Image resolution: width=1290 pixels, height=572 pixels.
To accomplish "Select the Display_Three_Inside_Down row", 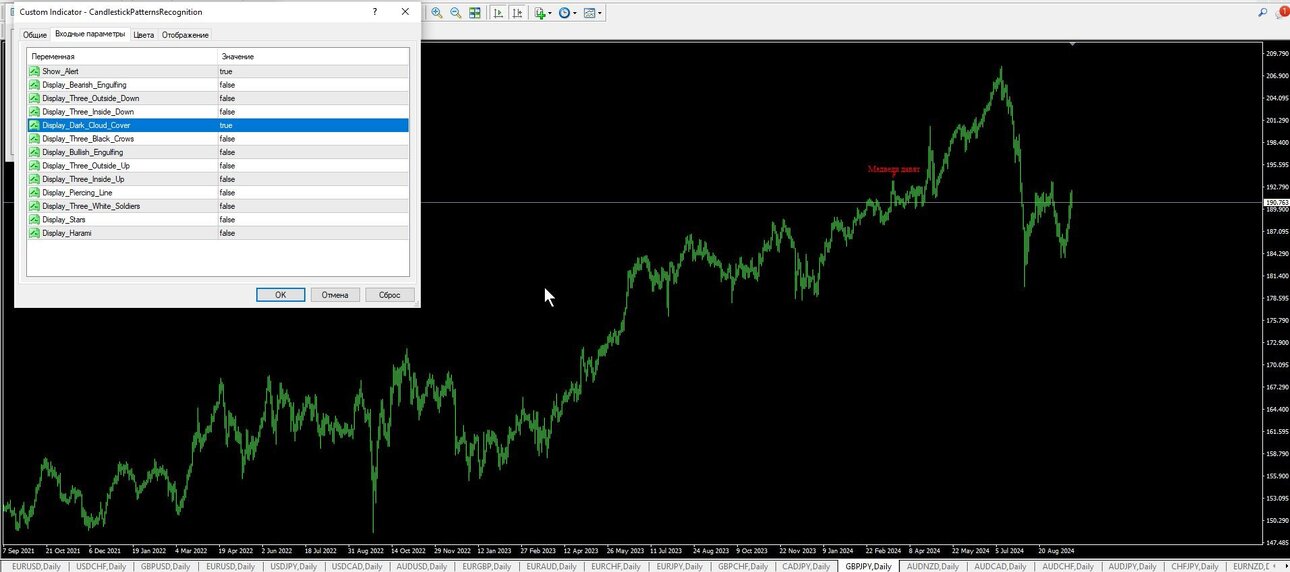I will click(218, 112).
